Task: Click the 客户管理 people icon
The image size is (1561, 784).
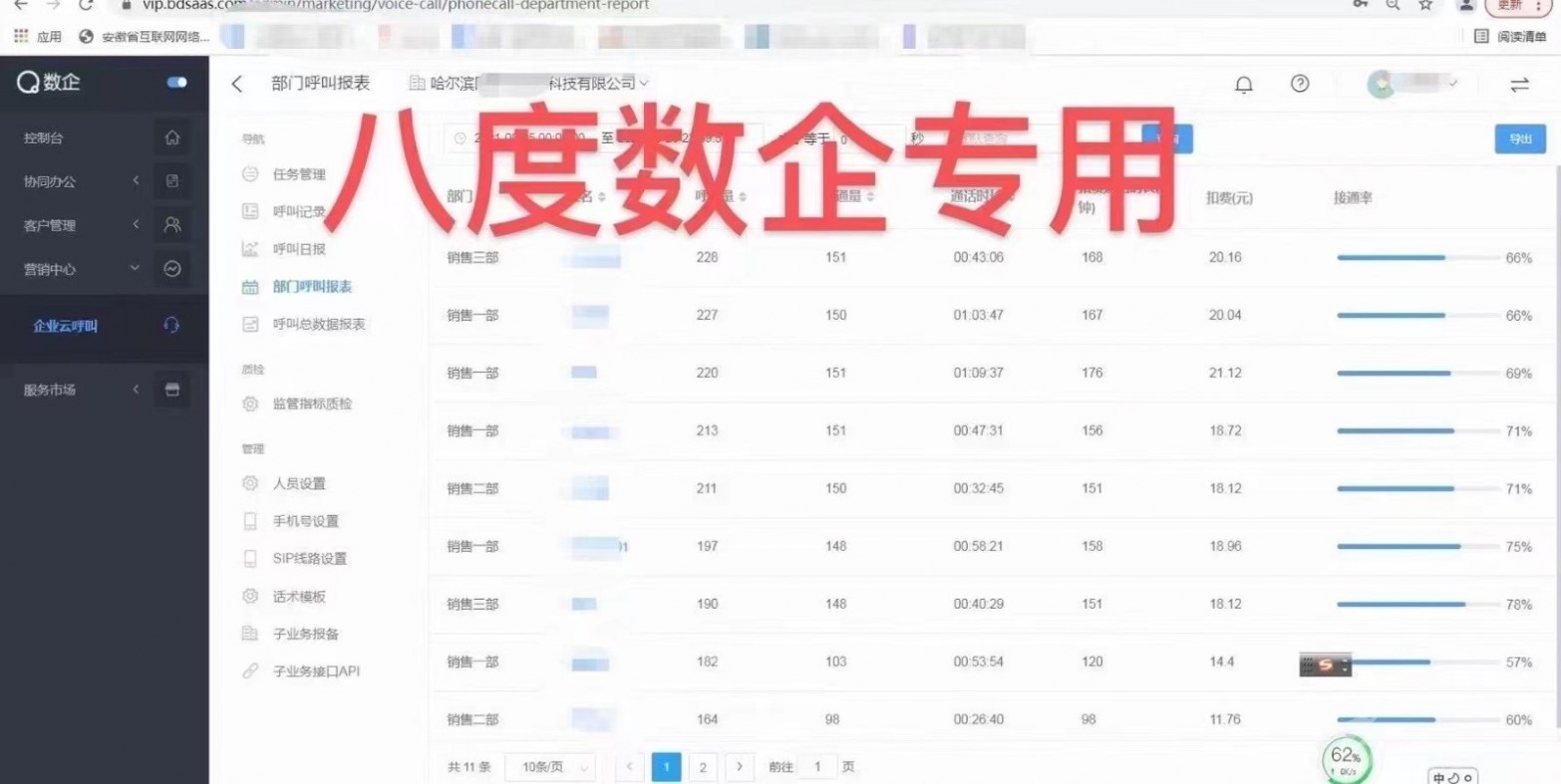Action: pyautogui.click(x=172, y=225)
